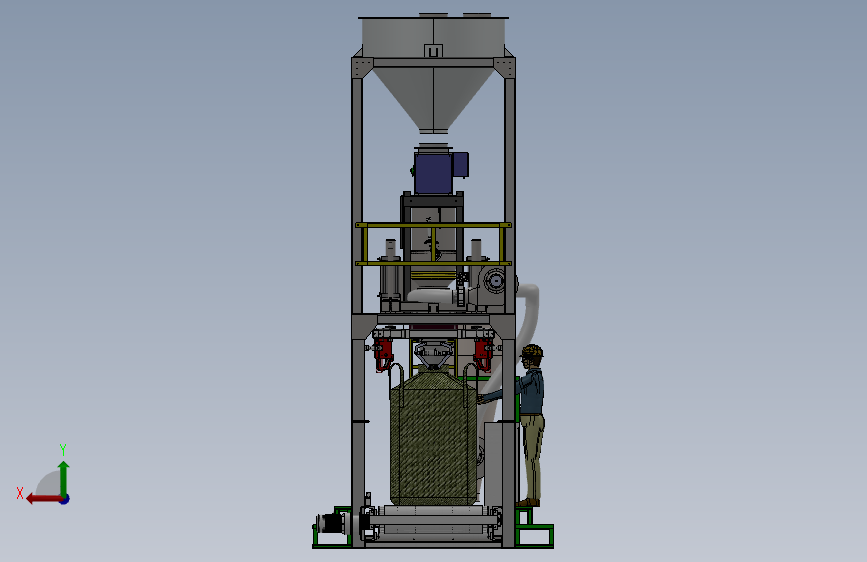
Task: Click the red X axis arrow of the triad
Action: point(43,499)
